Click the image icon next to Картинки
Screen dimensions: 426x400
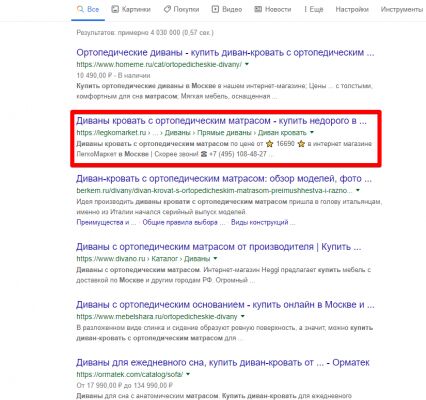click(x=115, y=9)
